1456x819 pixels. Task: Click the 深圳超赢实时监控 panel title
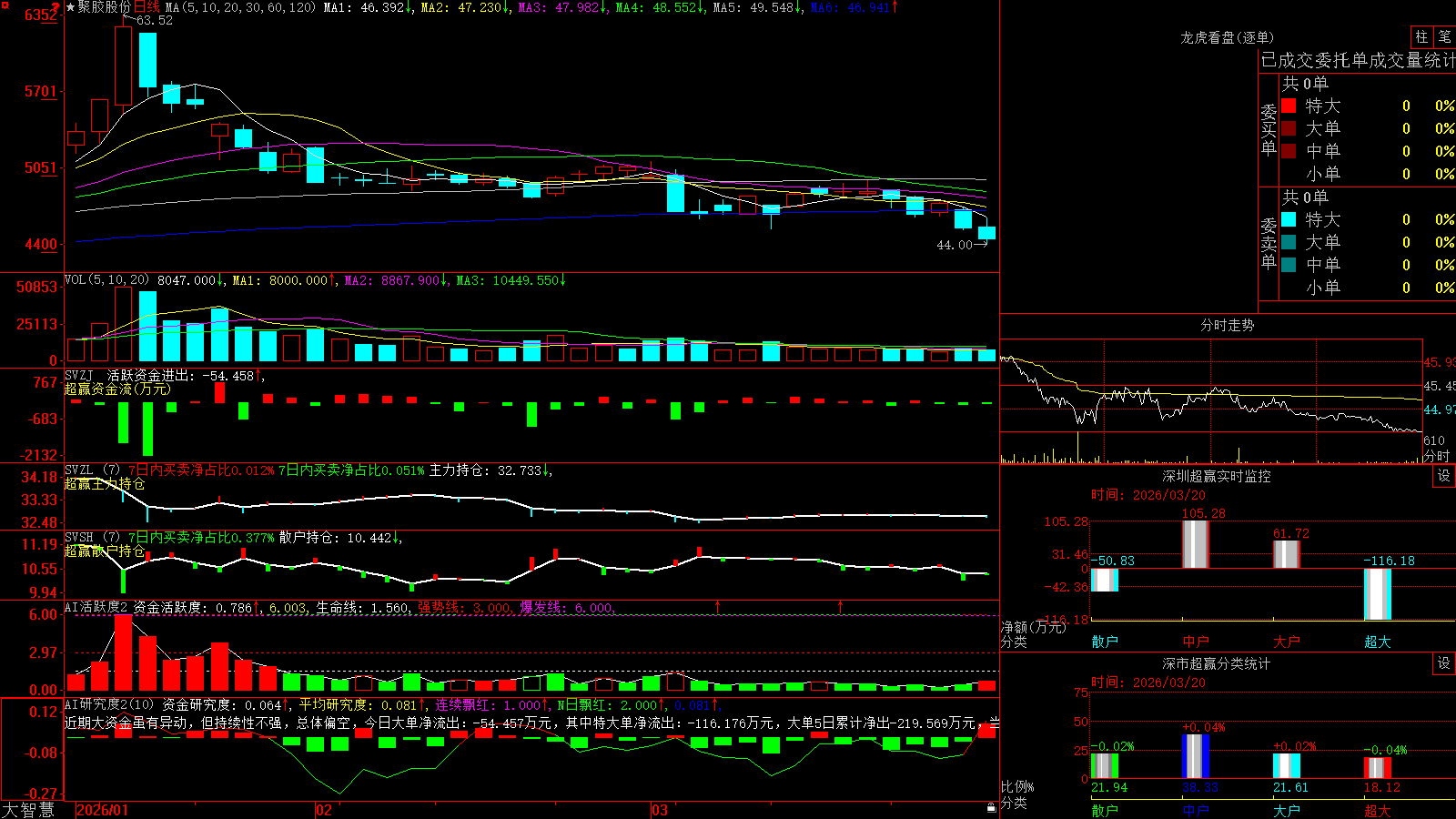1216,476
